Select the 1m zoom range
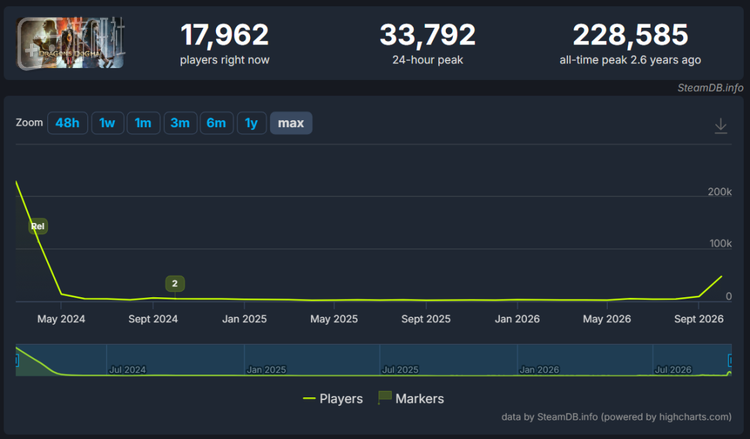This screenshot has width=750, height=439. (x=143, y=123)
